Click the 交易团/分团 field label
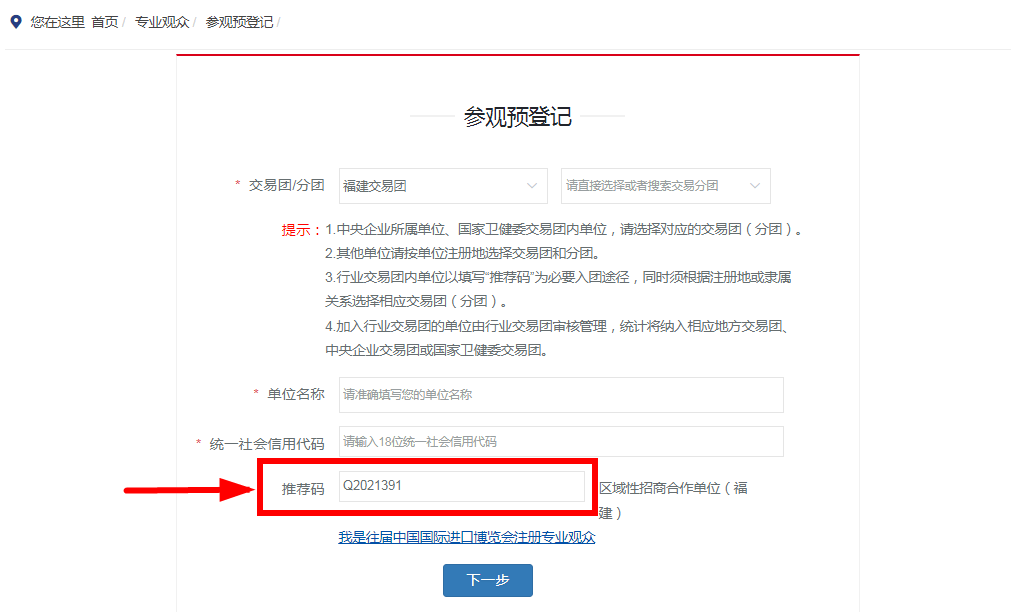Image resolution: width=1011 pixels, height=612 pixels. pyautogui.click(x=286, y=185)
